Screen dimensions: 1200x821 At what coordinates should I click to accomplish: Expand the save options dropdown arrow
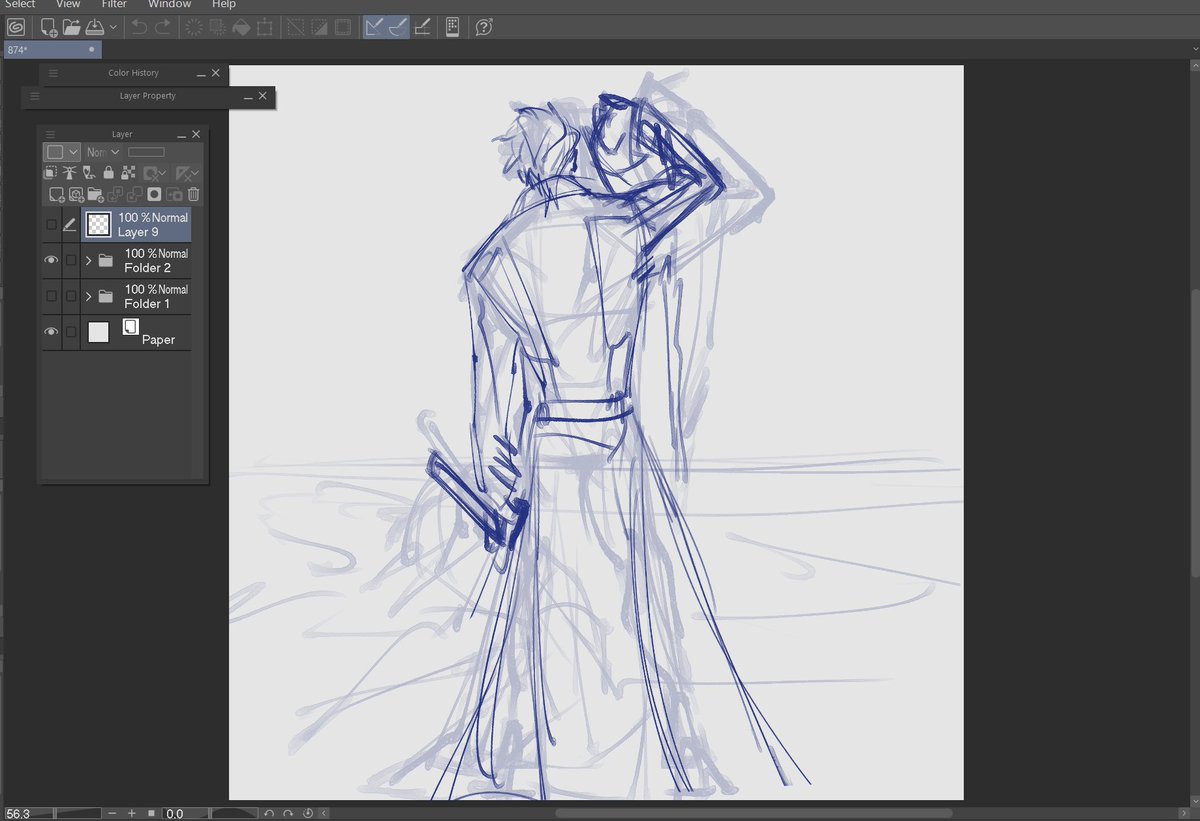113,28
